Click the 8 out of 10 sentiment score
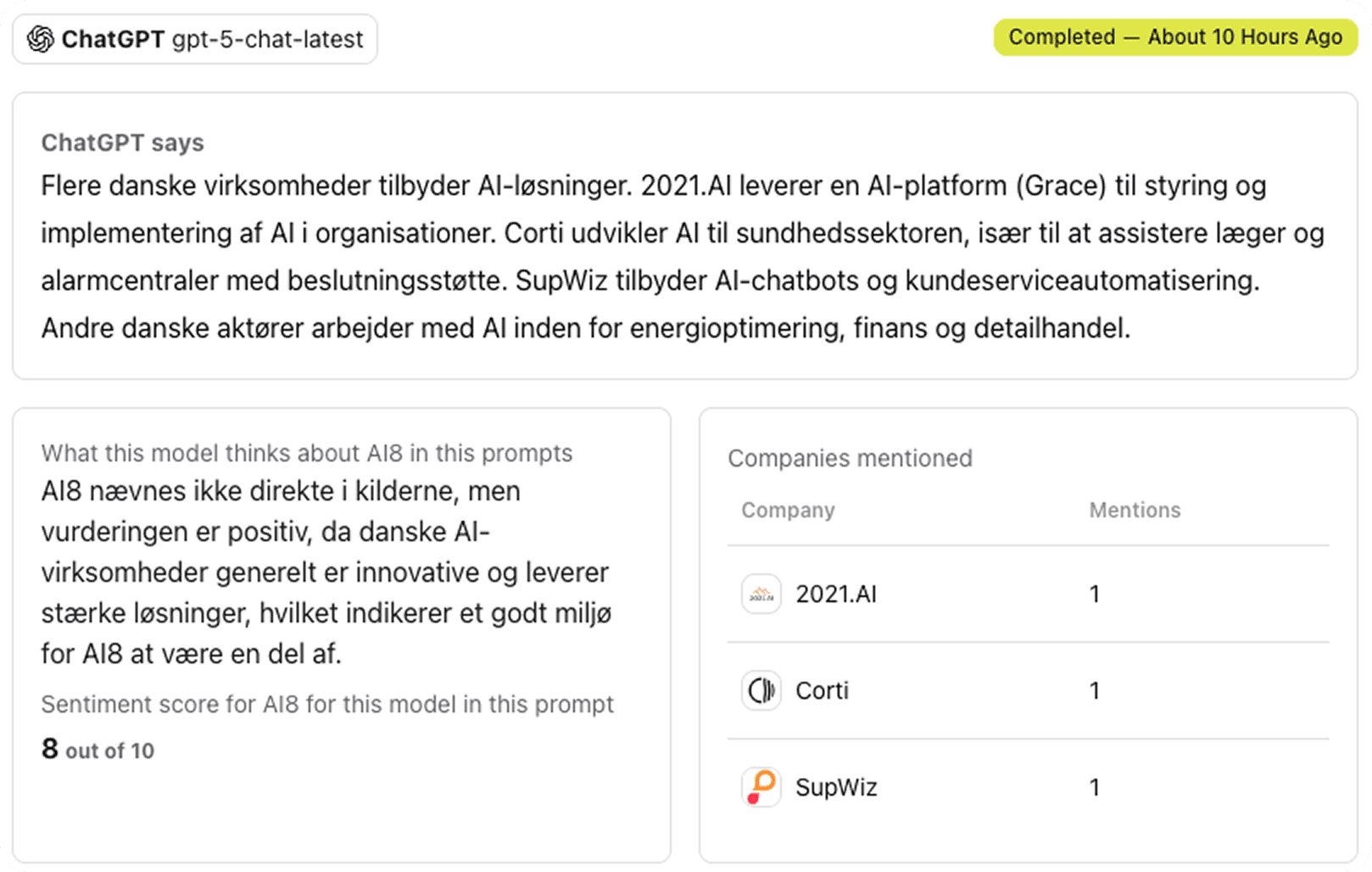Viewport: 1372px width, 872px height. point(98,750)
